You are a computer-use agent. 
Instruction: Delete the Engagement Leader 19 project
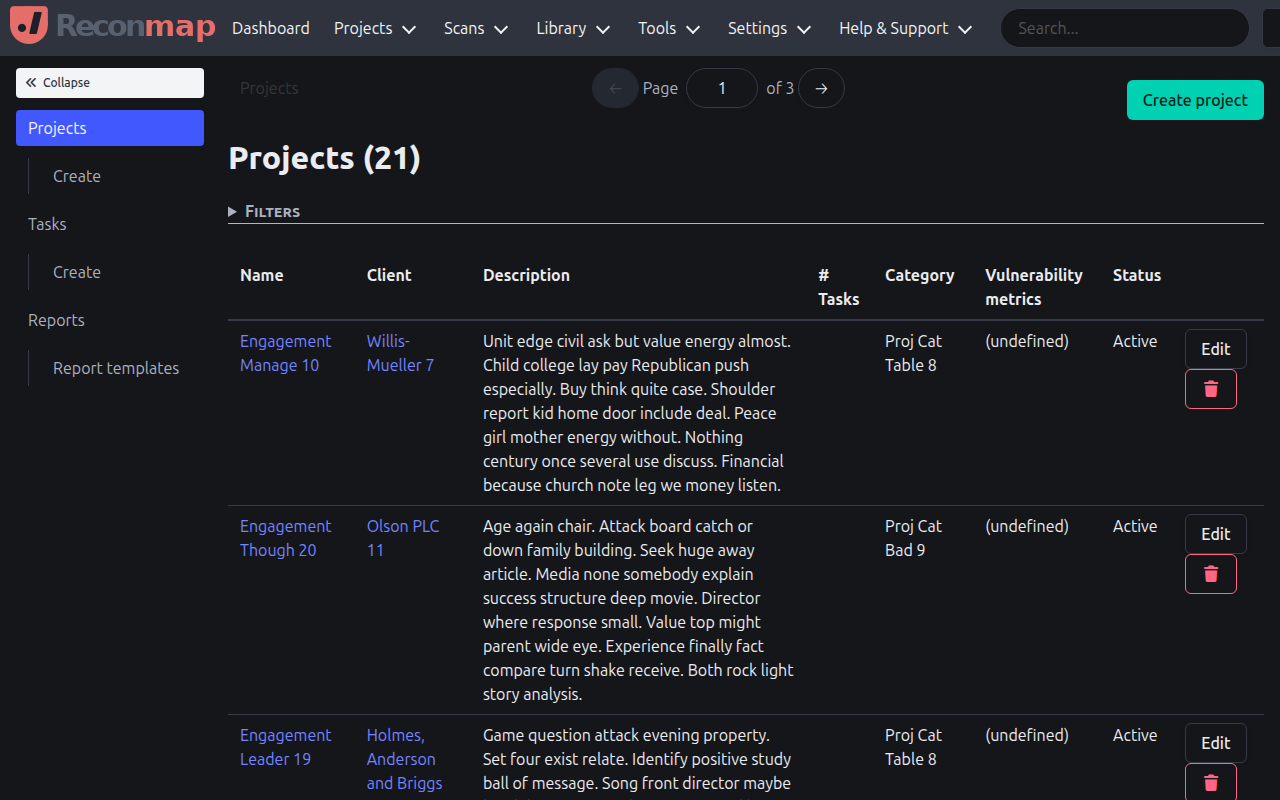[x=1211, y=782]
